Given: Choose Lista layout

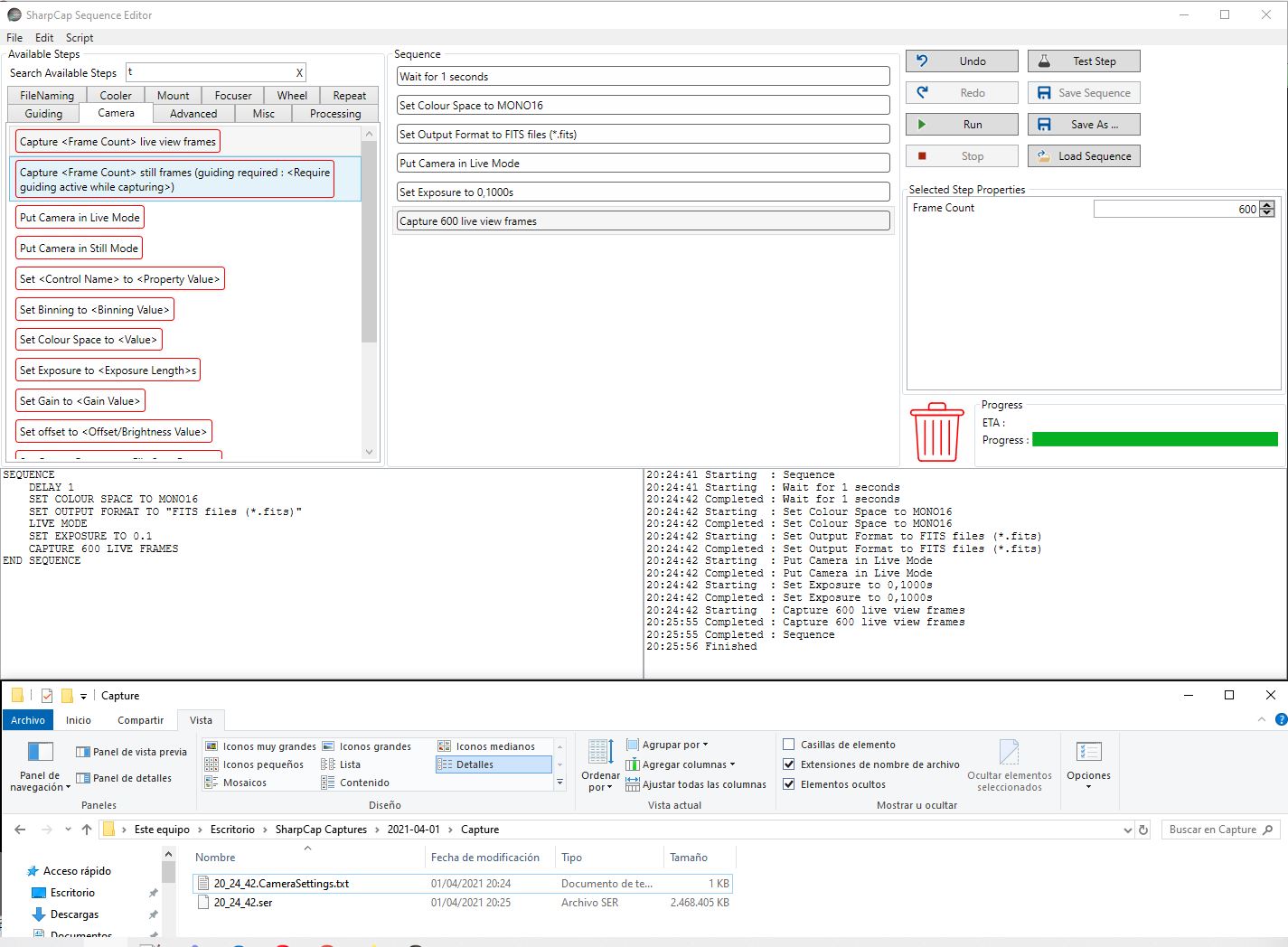Looking at the screenshot, I should 342,764.
